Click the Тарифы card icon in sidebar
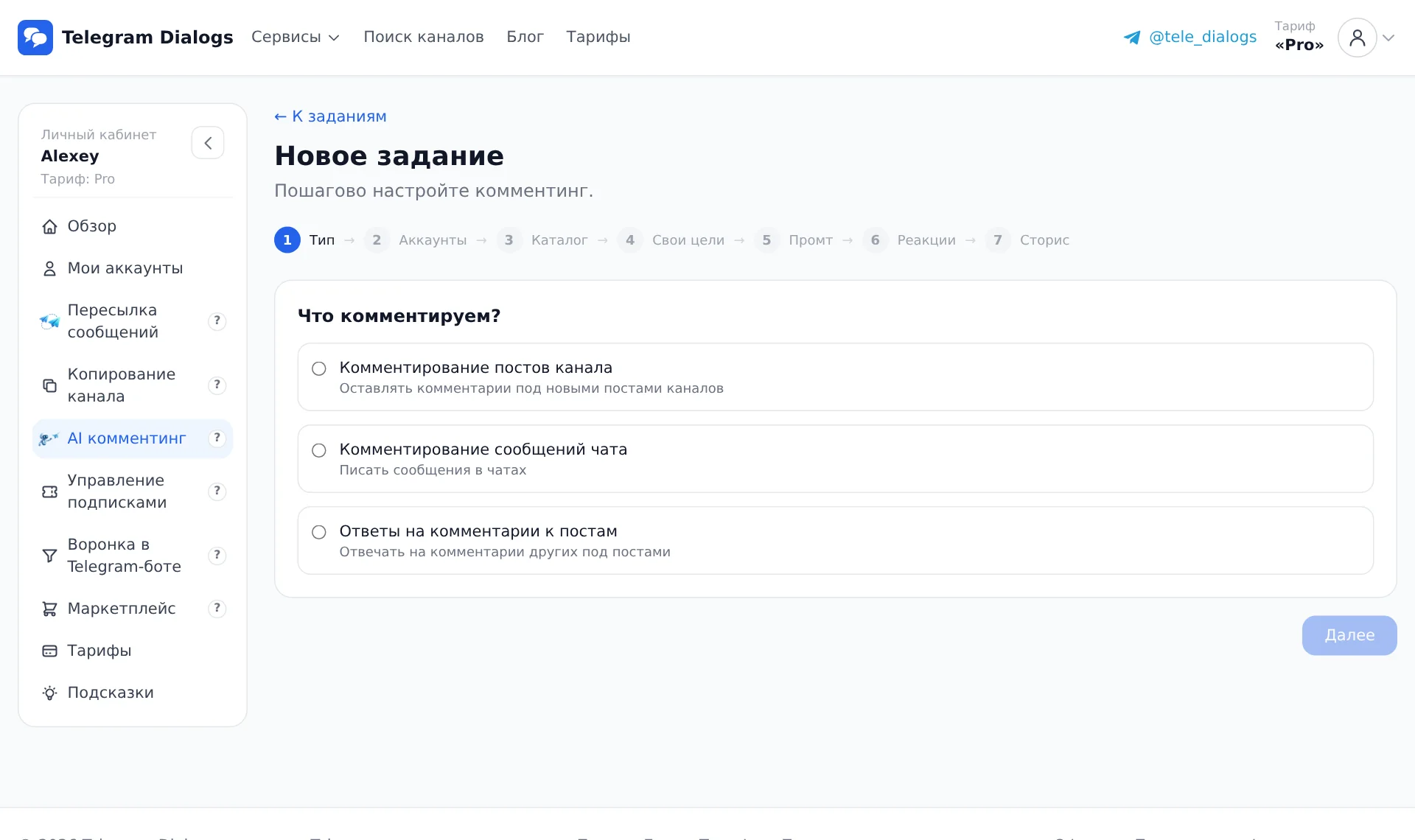Screen dimensions: 1415x840 49,651
